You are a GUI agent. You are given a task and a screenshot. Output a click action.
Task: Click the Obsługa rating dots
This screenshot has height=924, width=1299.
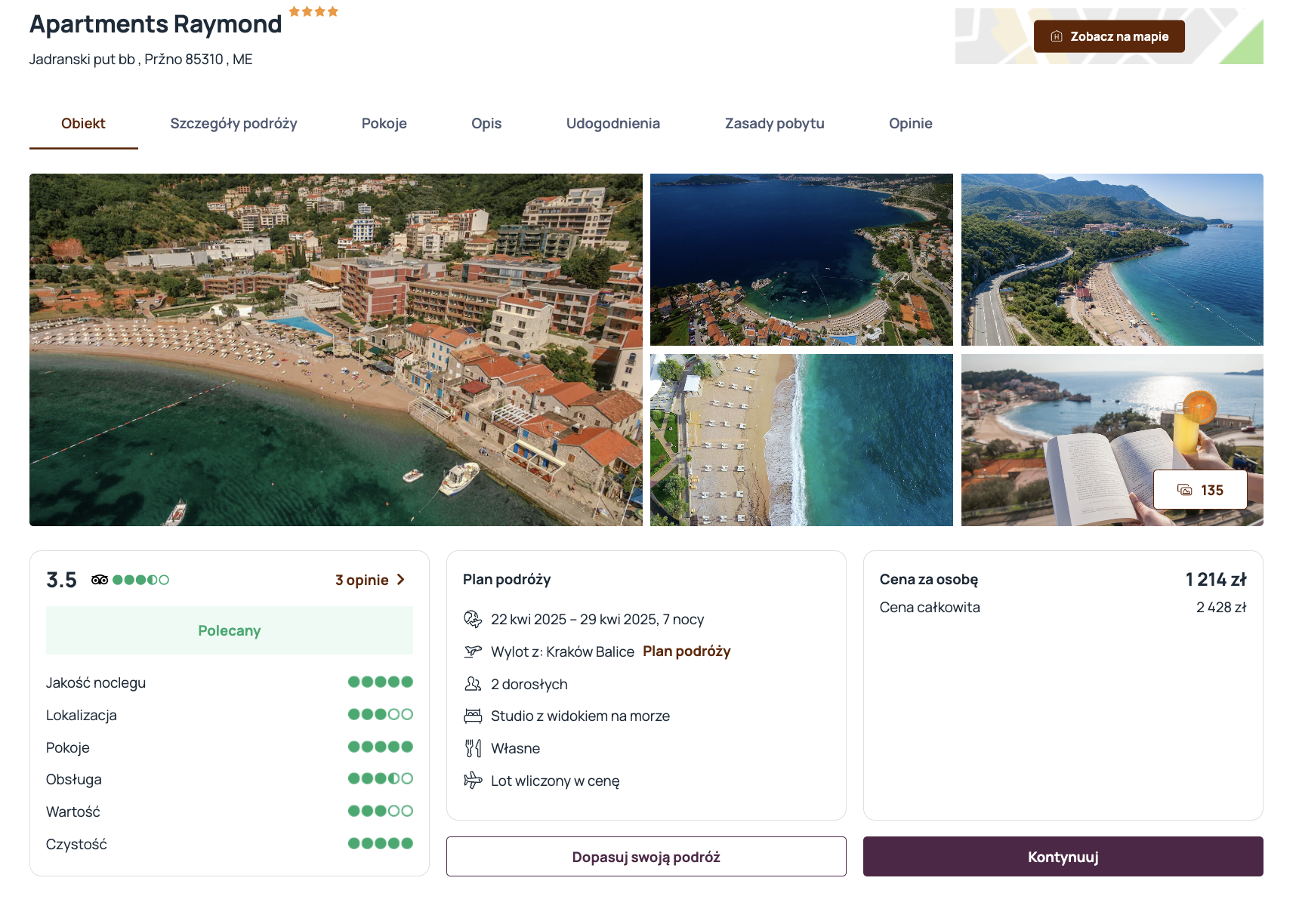[380, 778]
